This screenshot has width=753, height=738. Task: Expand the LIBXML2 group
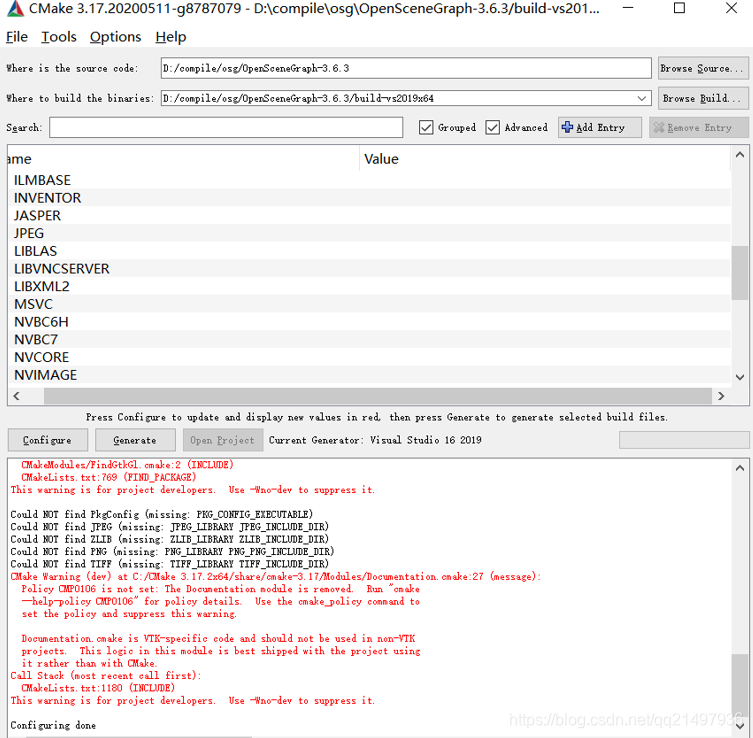(x=42, y=287)
